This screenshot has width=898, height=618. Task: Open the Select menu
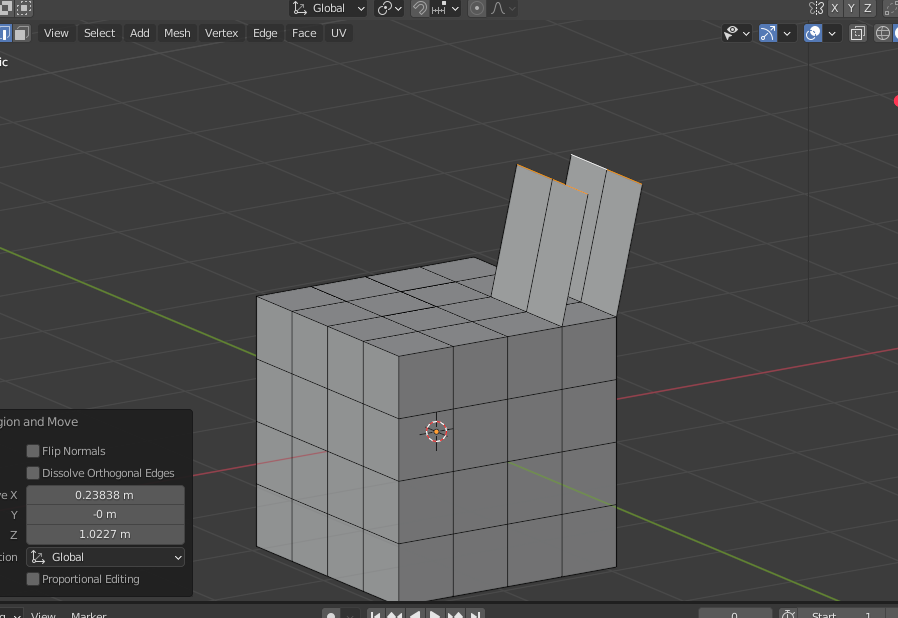point(99,33)
